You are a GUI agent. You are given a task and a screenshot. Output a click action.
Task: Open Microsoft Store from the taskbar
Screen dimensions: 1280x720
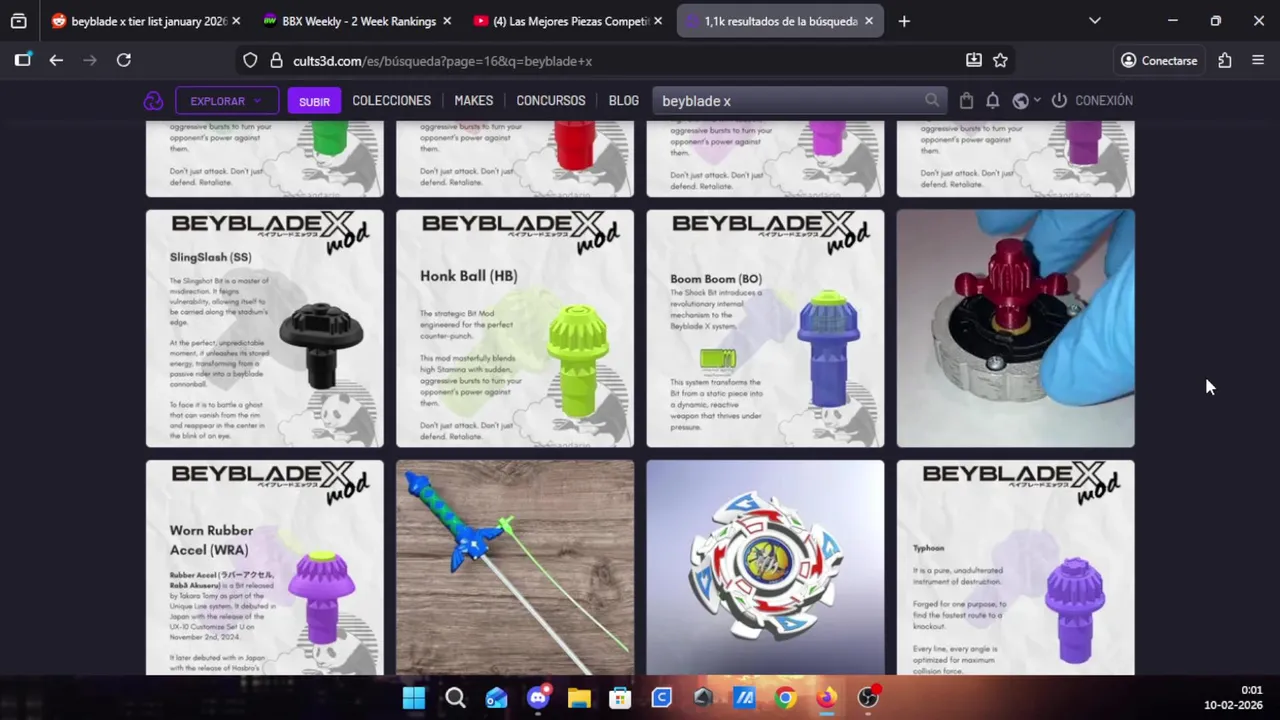[x=620, y=698]
